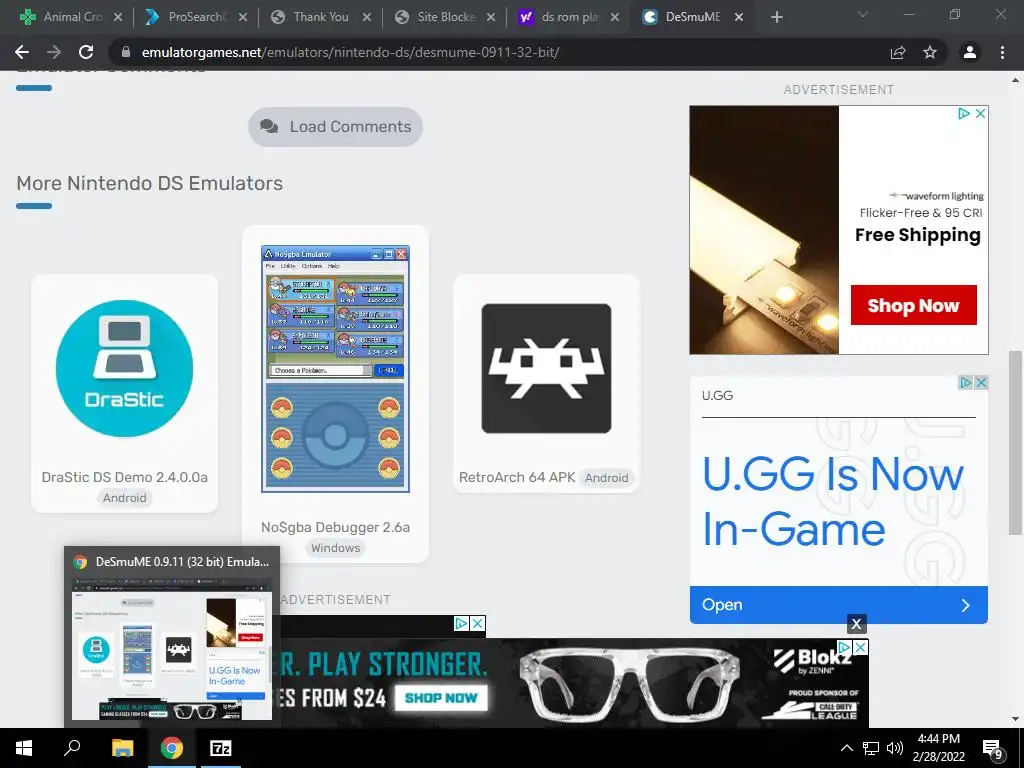Open a new tab with plus icon

click(776, 17)
